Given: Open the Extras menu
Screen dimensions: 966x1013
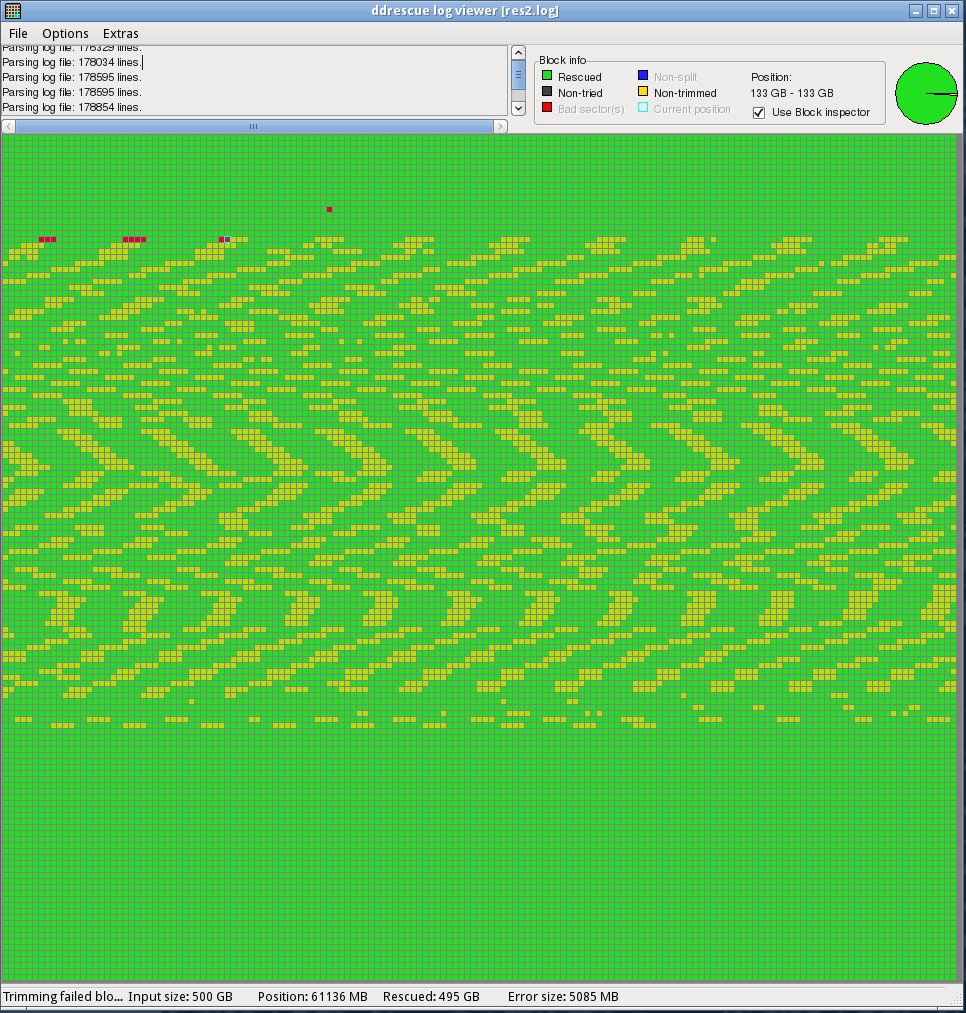Looking at the screenshot, I should (120, 33).
